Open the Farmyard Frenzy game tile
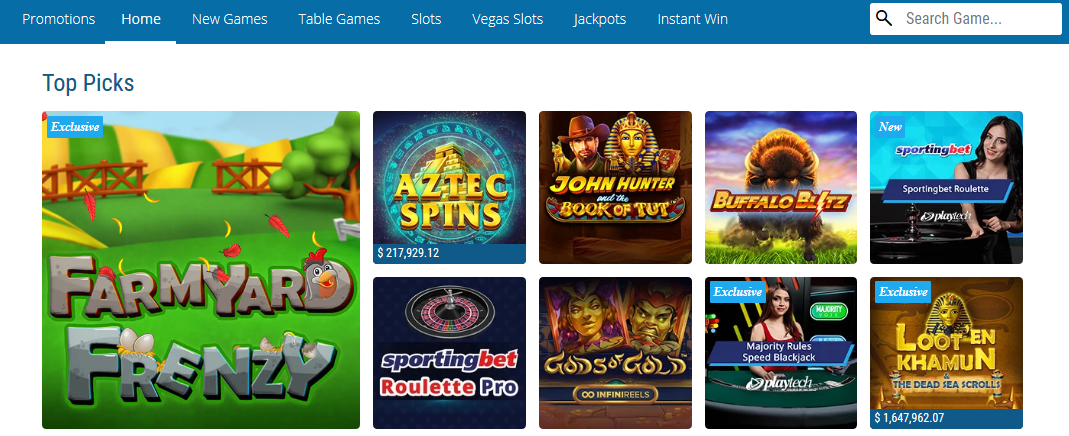Screen dimensions: 1069x436 click(x=201, y=270)
